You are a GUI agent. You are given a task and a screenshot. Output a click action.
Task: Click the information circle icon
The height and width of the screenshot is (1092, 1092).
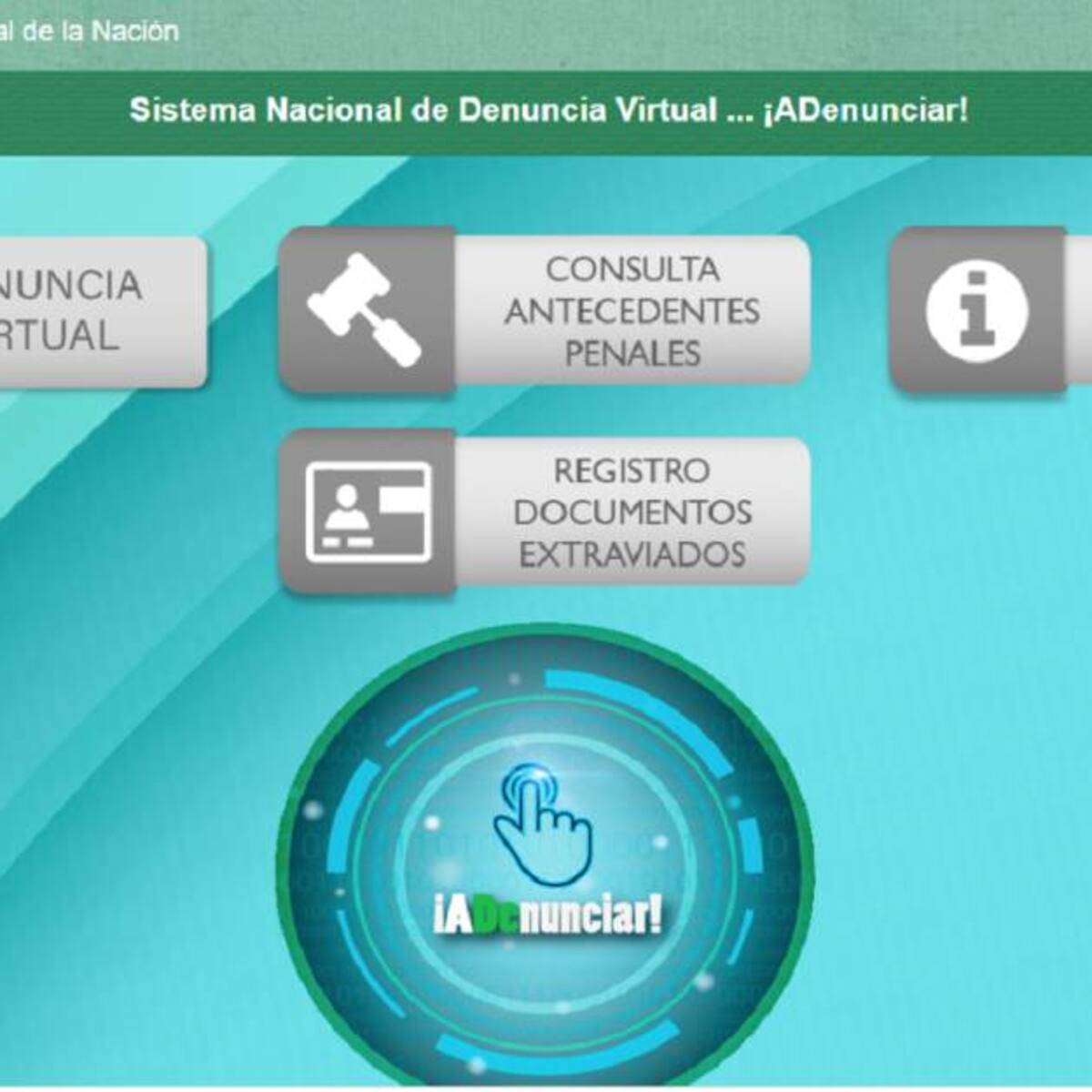976,310
